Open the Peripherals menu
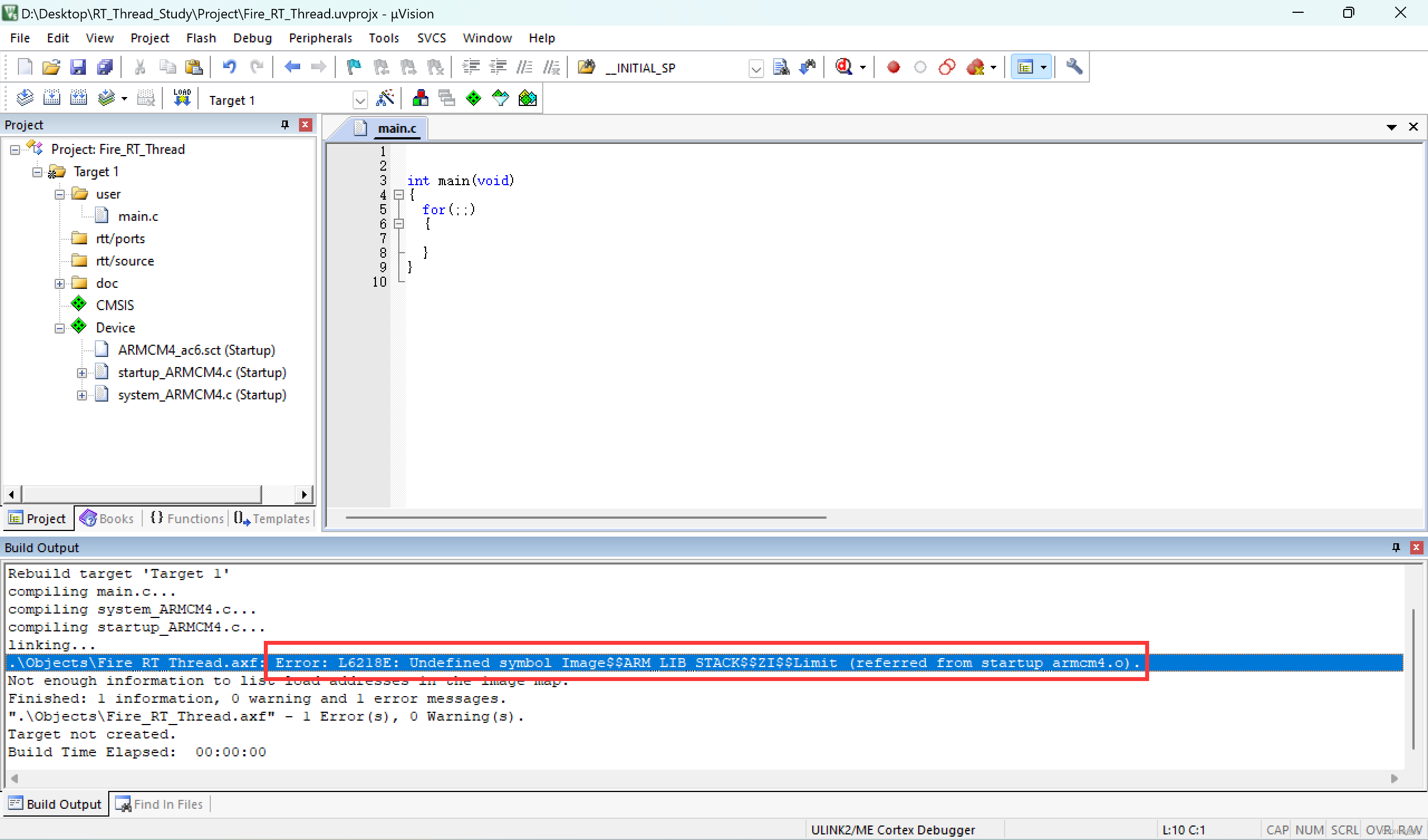This screenshot has height=840, width=1428. [x=320, y=38]
